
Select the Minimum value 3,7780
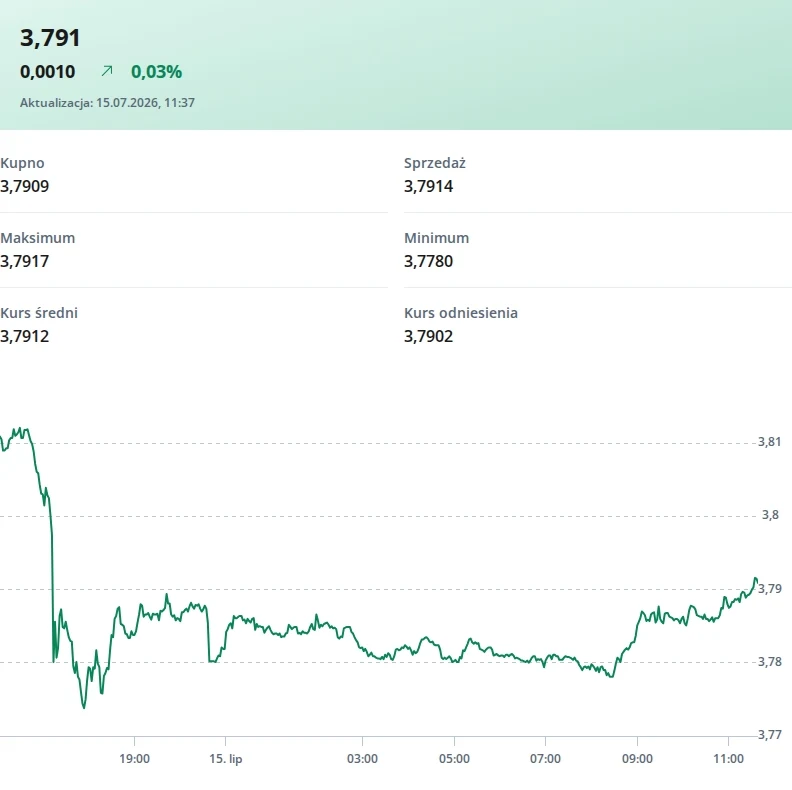tap(428, 261)
